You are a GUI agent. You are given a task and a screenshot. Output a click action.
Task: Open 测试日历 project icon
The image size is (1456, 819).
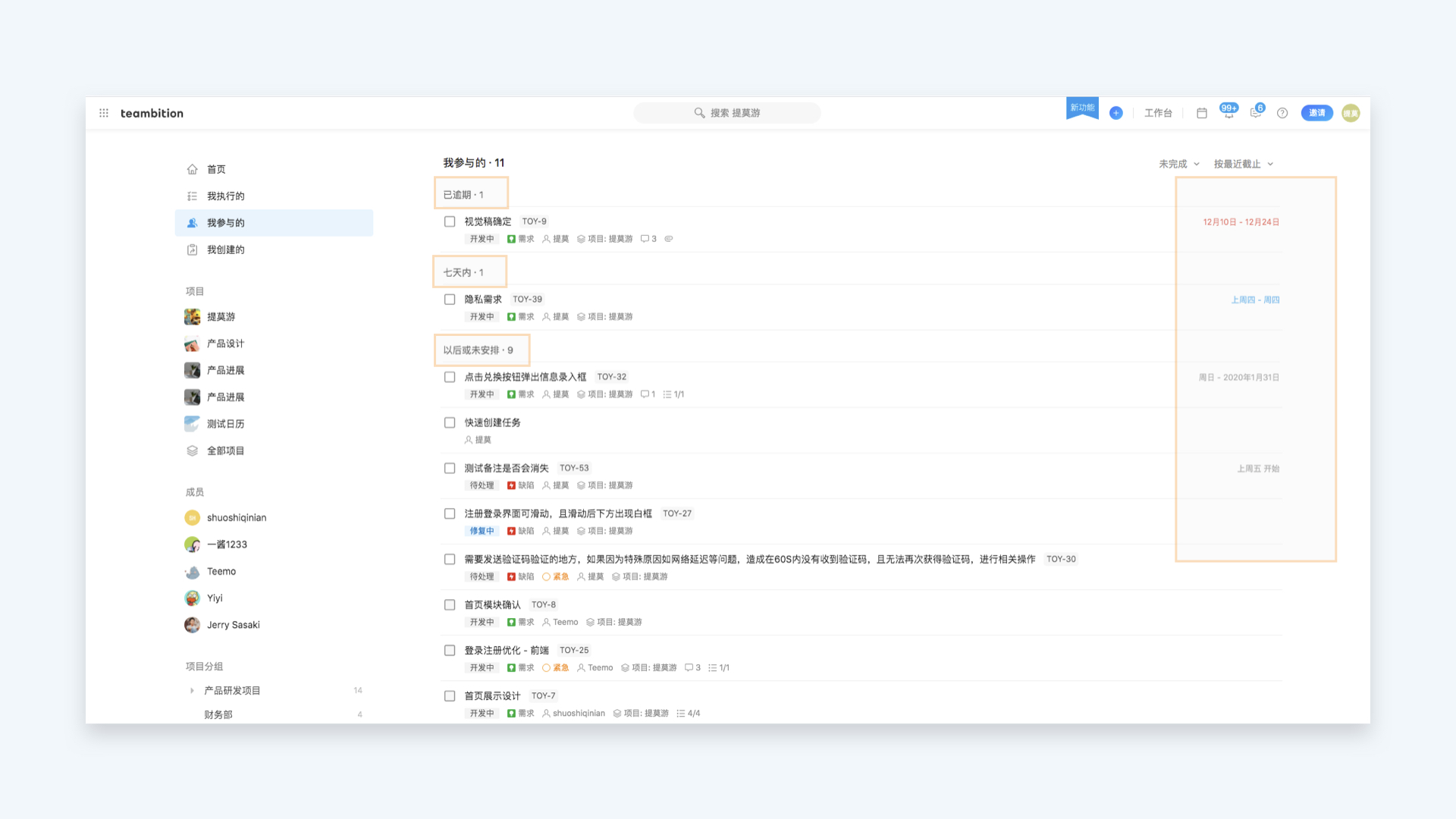(x=193, y=424)
